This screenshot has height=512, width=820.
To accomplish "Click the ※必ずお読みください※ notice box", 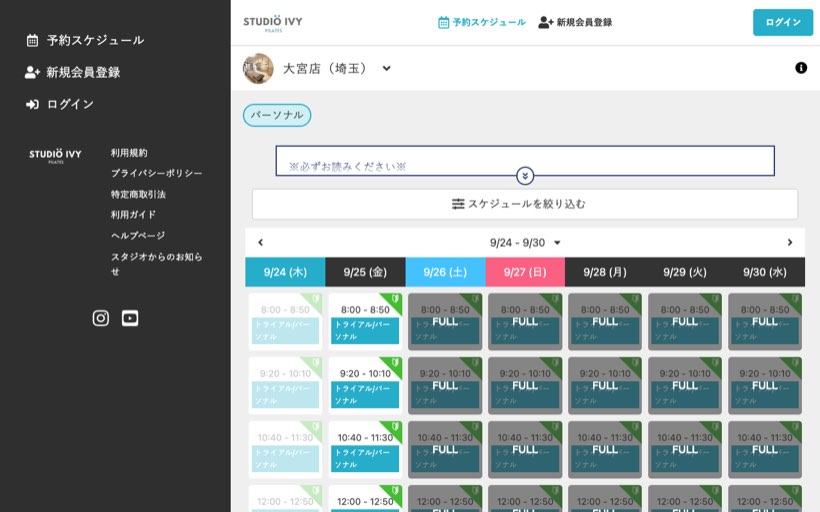I will (x=525, y=161).
